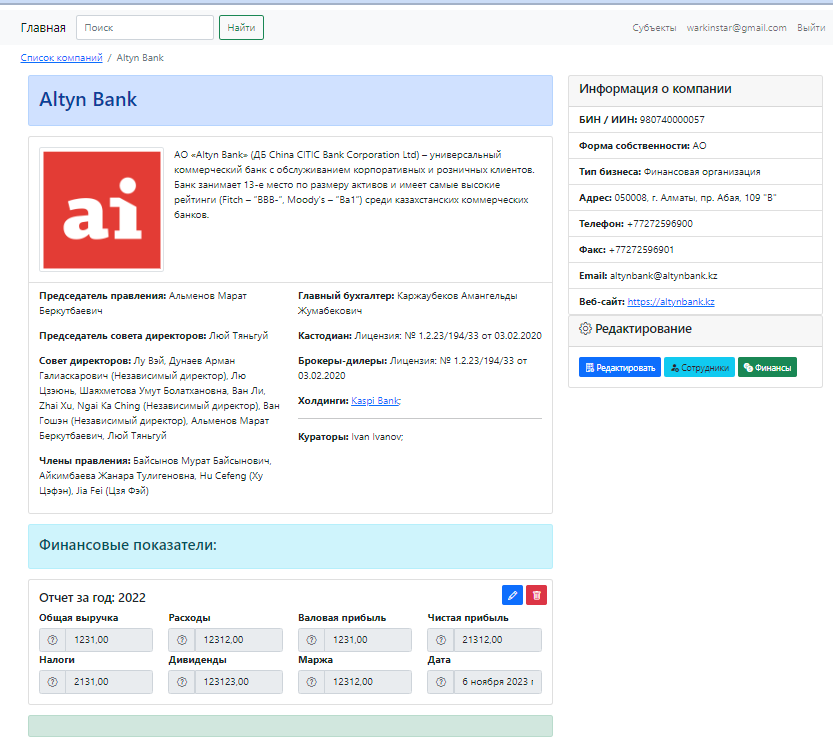
Task: Select the Телефон number +77272596900
Action: [660, 224]
